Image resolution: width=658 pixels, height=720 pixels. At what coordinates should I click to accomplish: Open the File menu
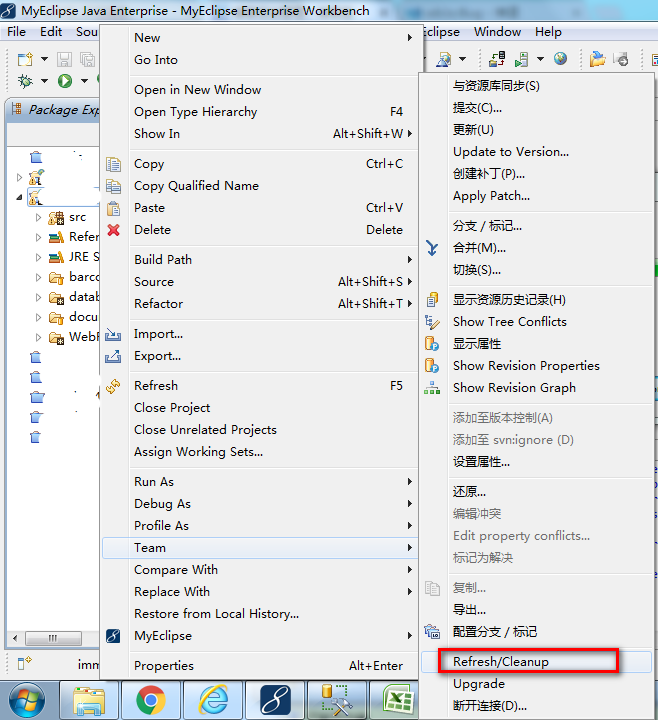tap(17, 32)
